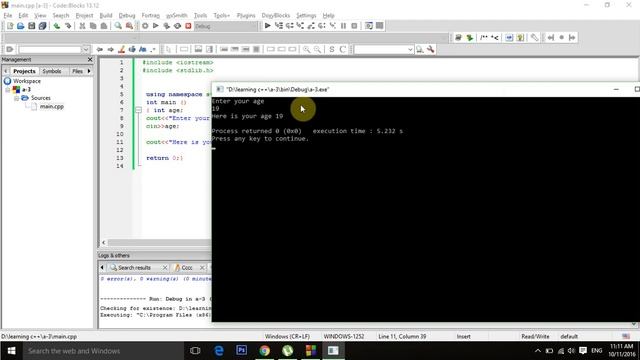Open the search text combo box dropdown
640x360 pixels.
pyautogui.click(x=410, y=49)
